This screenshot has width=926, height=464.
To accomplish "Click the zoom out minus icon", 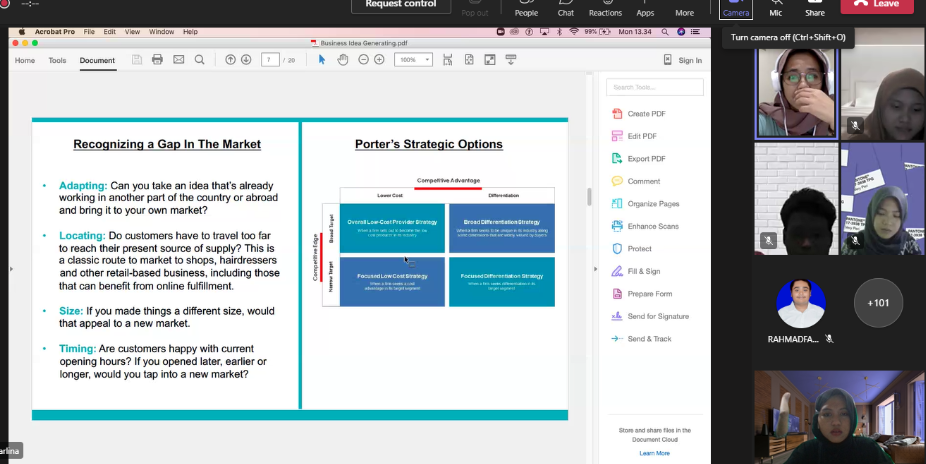I will 363,60.
